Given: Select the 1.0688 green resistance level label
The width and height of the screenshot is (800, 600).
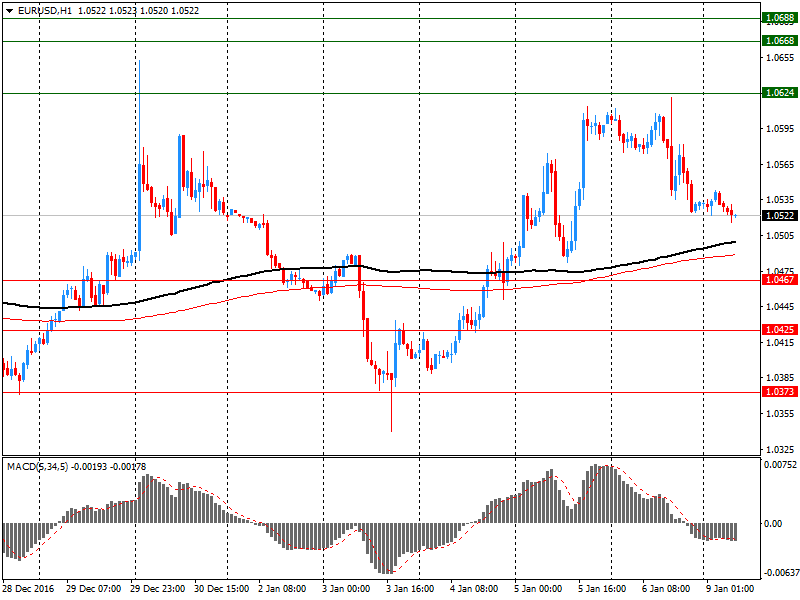Looking at the screenshot, I should tap(779, 18).
